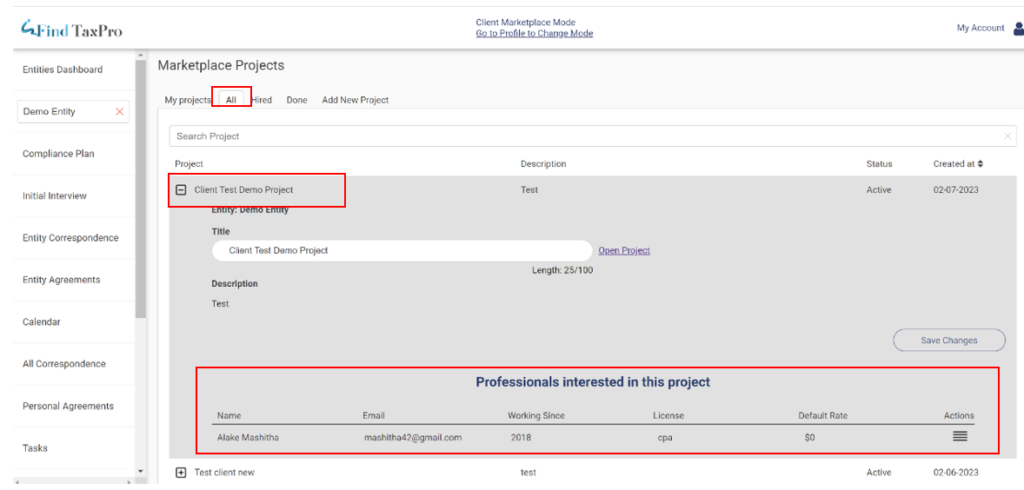This screenshot has width=1024, height=490.
Task: Click Add New Project tab
Action: click(355, 100)
